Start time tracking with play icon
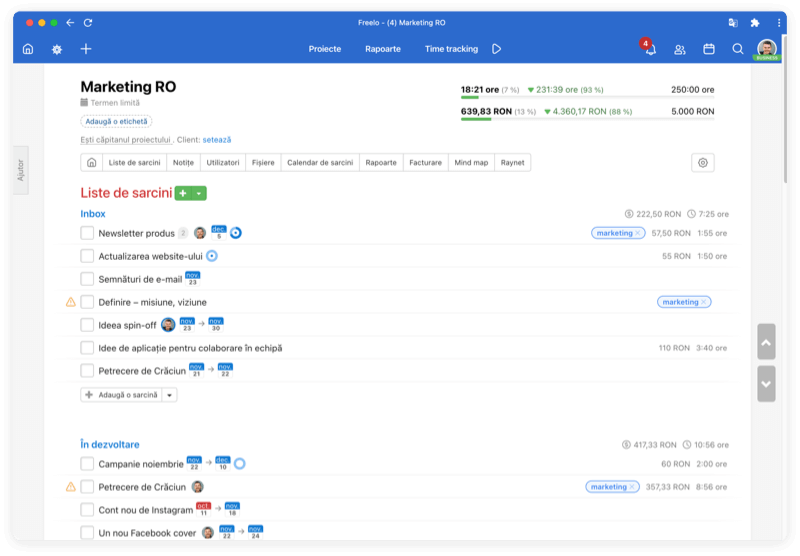The height and width of the screenshot is (556, 800). point(497,49)
